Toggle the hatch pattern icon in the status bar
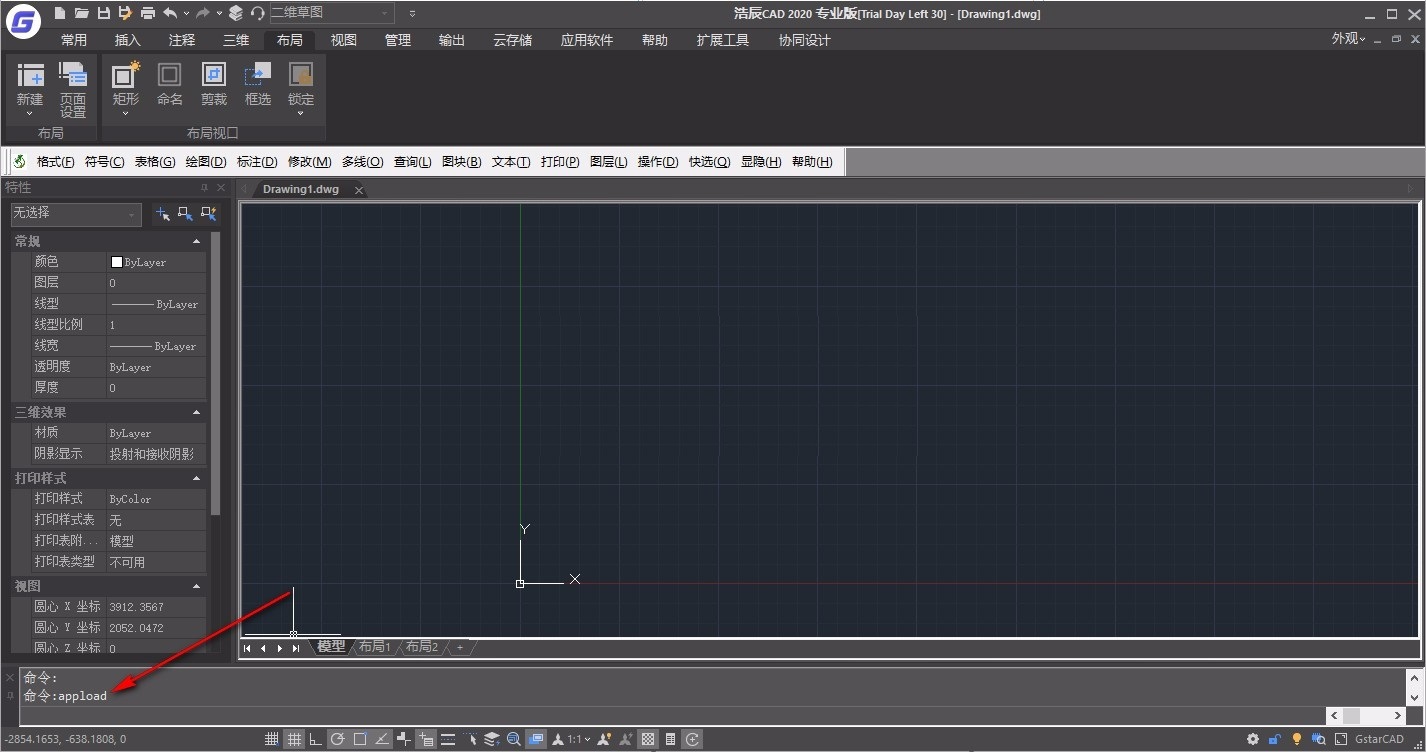The image size is (1426, 752). pyautogui.click(x=648, y=740)
